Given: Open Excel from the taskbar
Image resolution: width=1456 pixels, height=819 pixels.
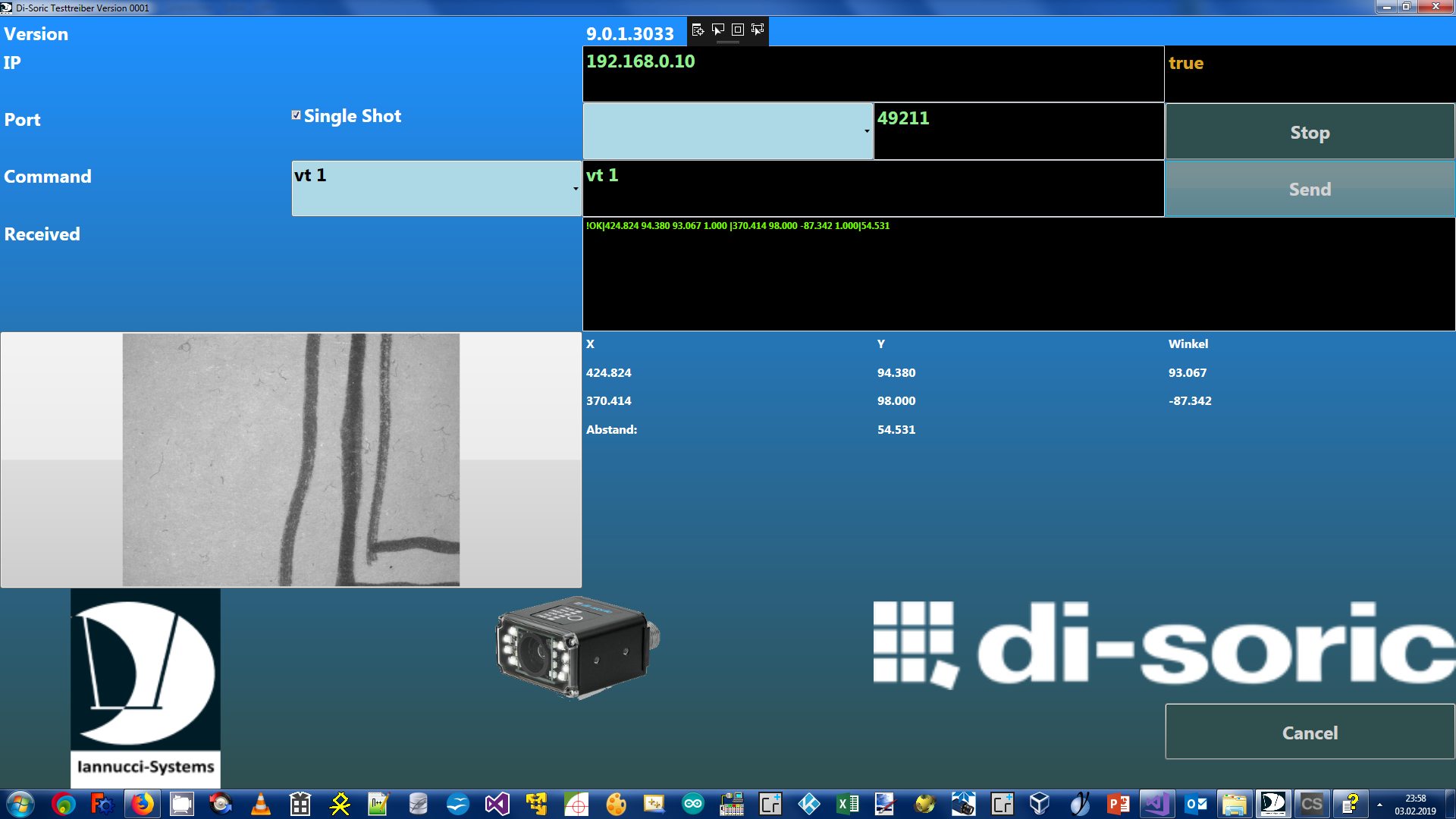Looking at the screenshot, I should click(848, 804).
